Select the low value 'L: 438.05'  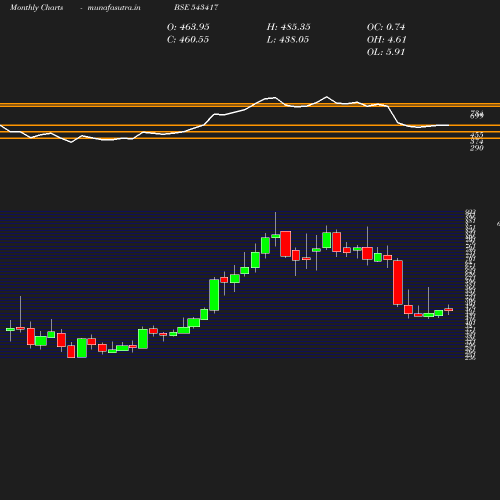click(288, 40)
